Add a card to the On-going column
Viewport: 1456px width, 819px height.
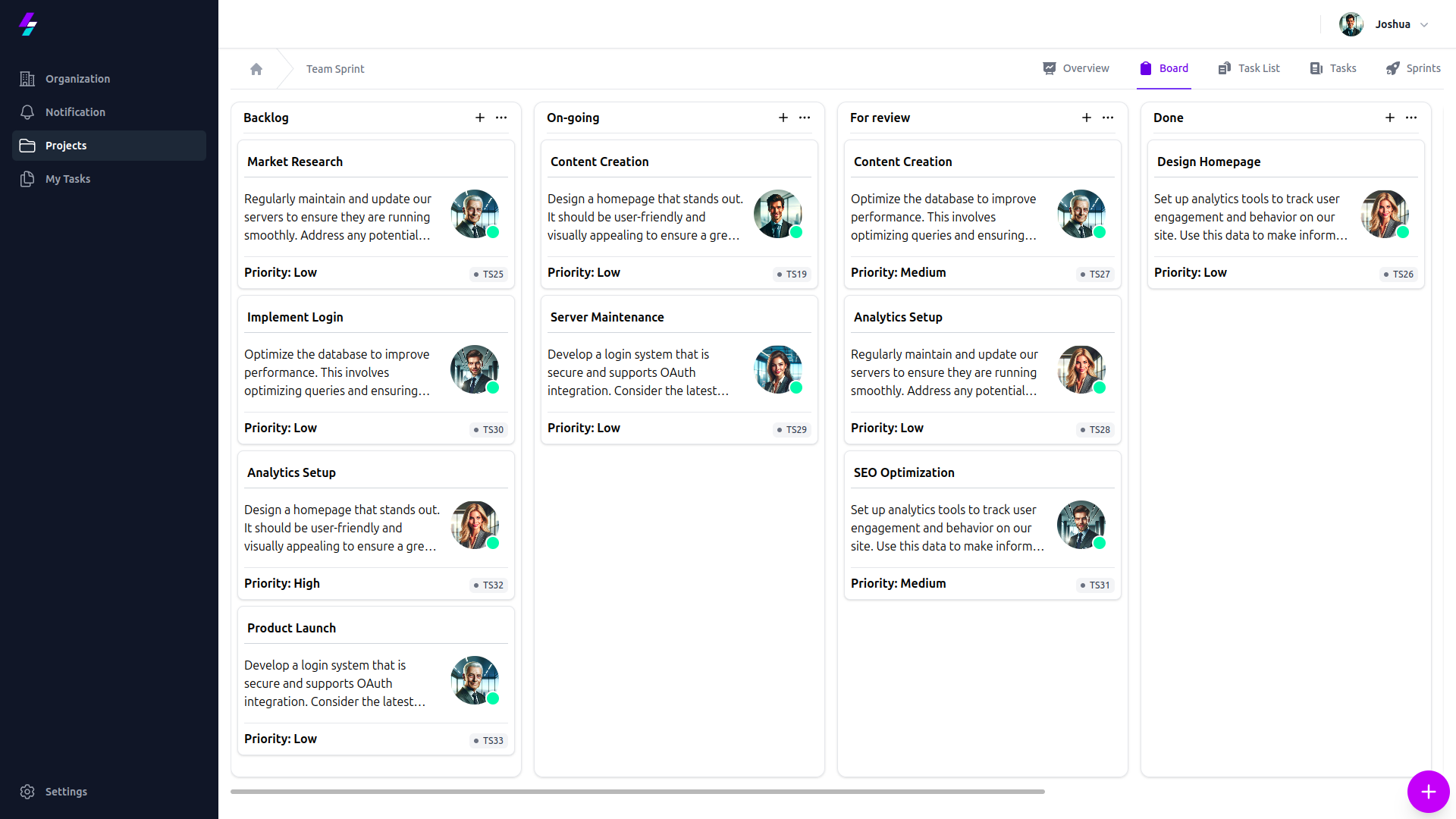[783, 118]
